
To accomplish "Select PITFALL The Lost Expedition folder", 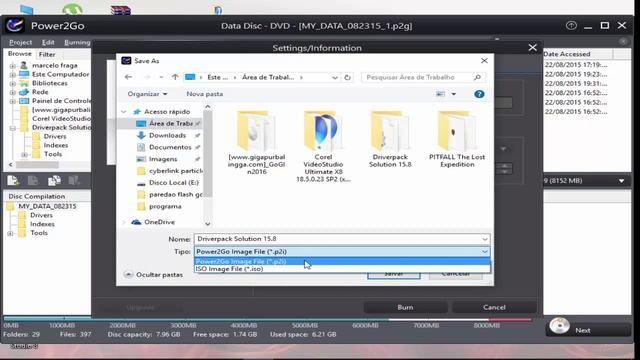I will (x=457, y=139).
